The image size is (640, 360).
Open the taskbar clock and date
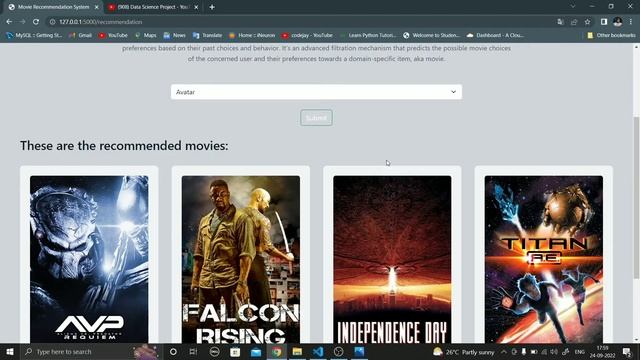[x=602, y=351]
